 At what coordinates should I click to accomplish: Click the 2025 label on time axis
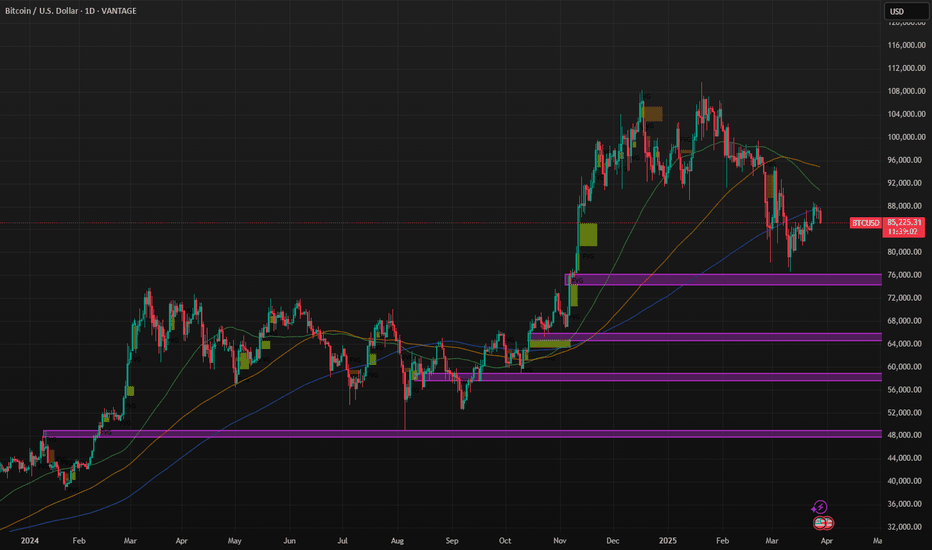[x=668, y=541]
